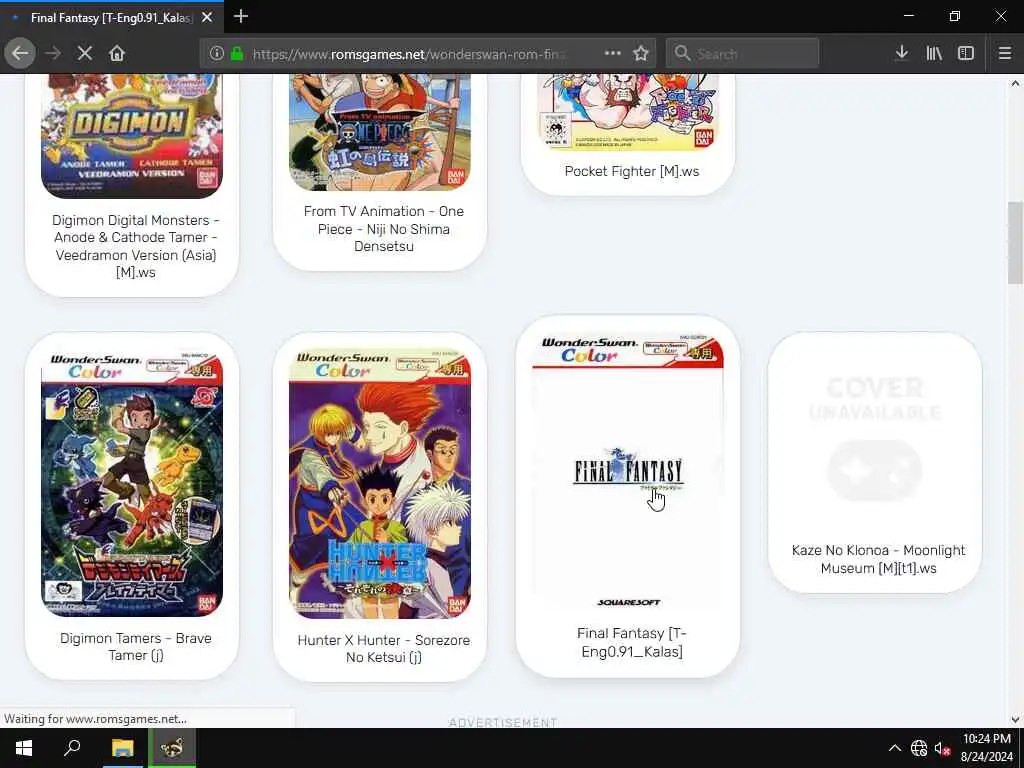Open Digimon Tamers - Brave Tamer (j) link
This screenshot has width=1024, height=768.
tap(136, 647)
